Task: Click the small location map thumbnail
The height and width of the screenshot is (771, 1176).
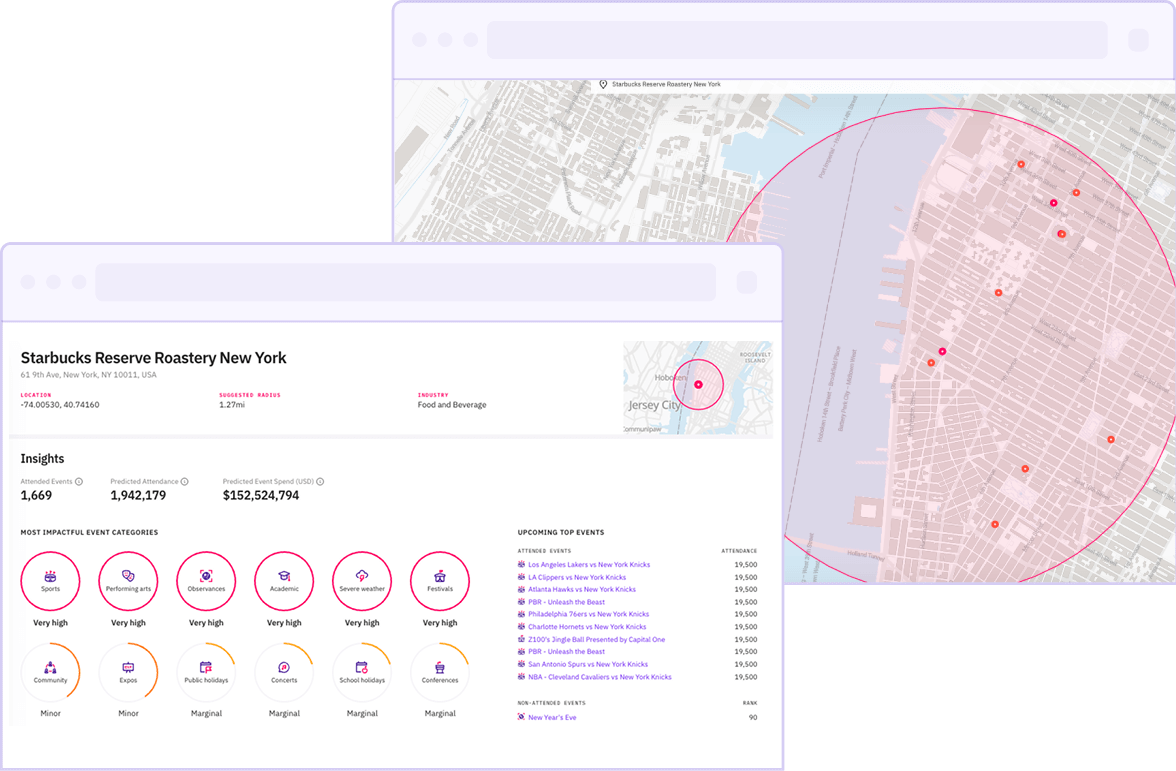Action: pos(697,387)
